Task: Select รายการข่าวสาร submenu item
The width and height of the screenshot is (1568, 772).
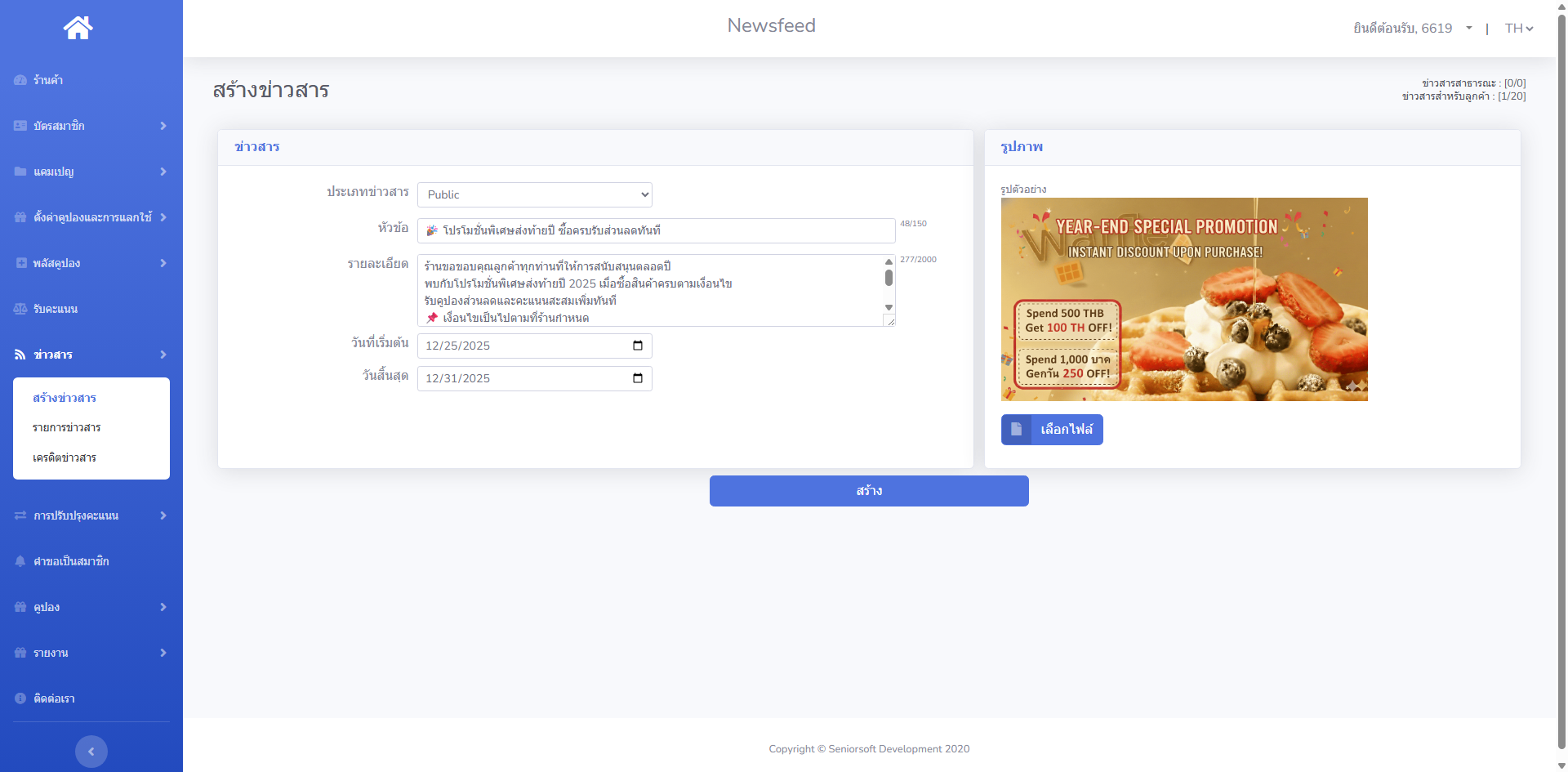Action: pos(67,427)
